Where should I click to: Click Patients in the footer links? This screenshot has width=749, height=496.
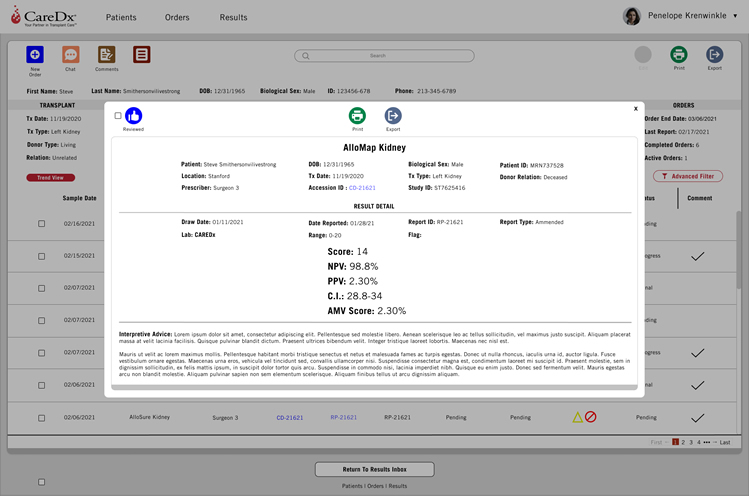coord(352,486)
